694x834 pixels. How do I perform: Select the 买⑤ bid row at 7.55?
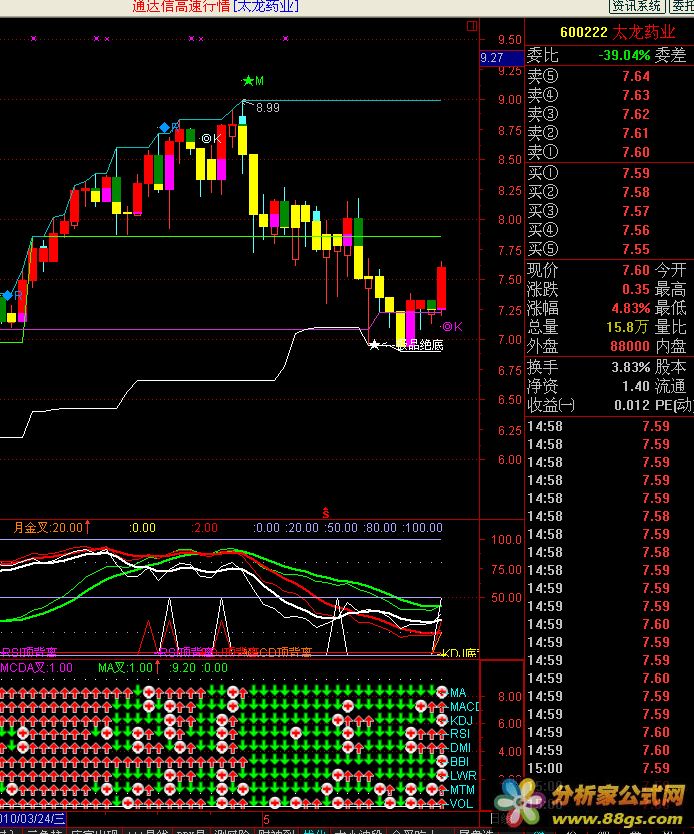[x=609, y=249]
